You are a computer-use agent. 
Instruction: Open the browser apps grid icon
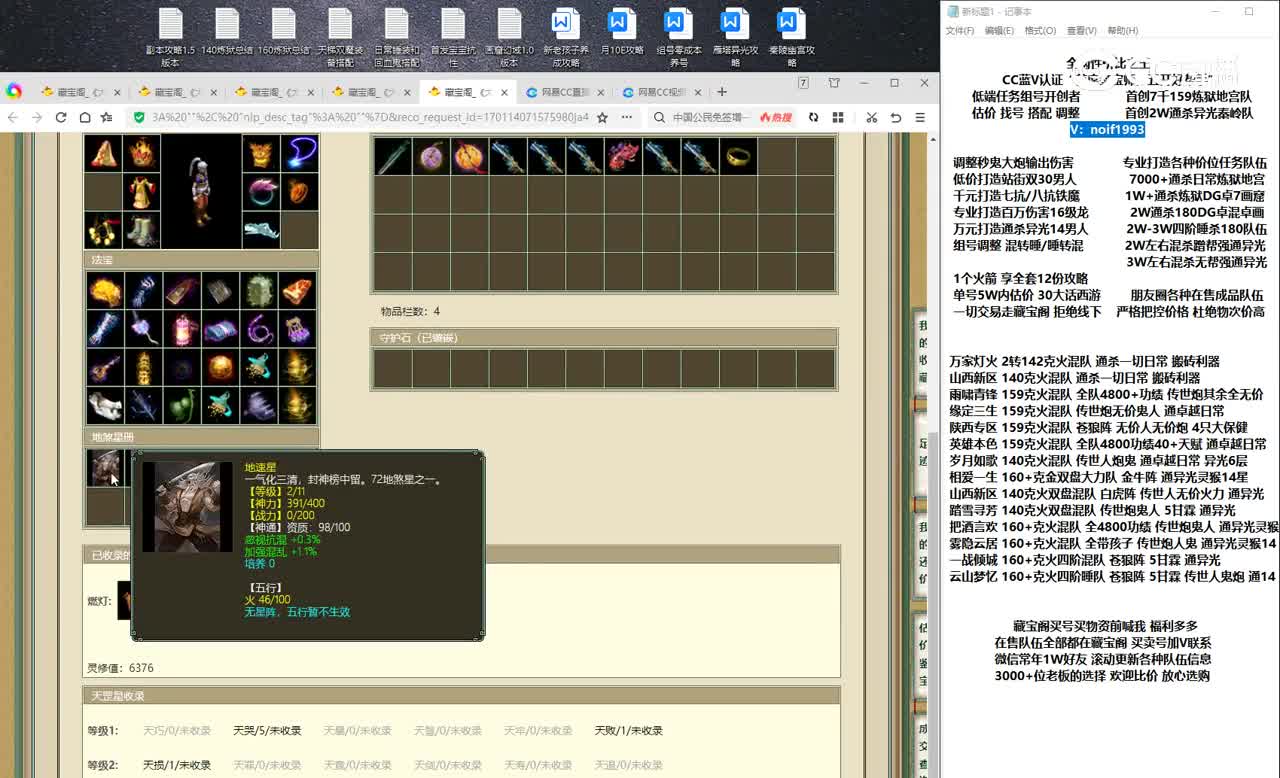[x=837, y=117]
